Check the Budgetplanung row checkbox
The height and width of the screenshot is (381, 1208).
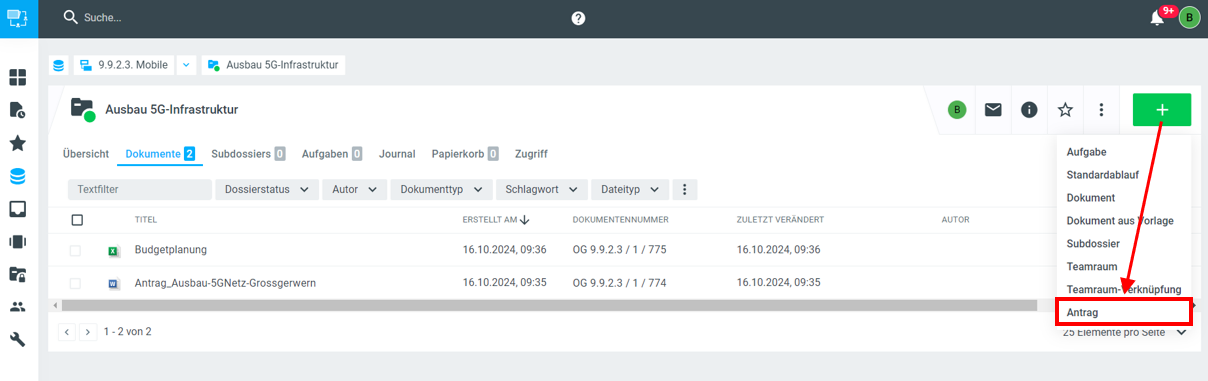tap(75, 250)
